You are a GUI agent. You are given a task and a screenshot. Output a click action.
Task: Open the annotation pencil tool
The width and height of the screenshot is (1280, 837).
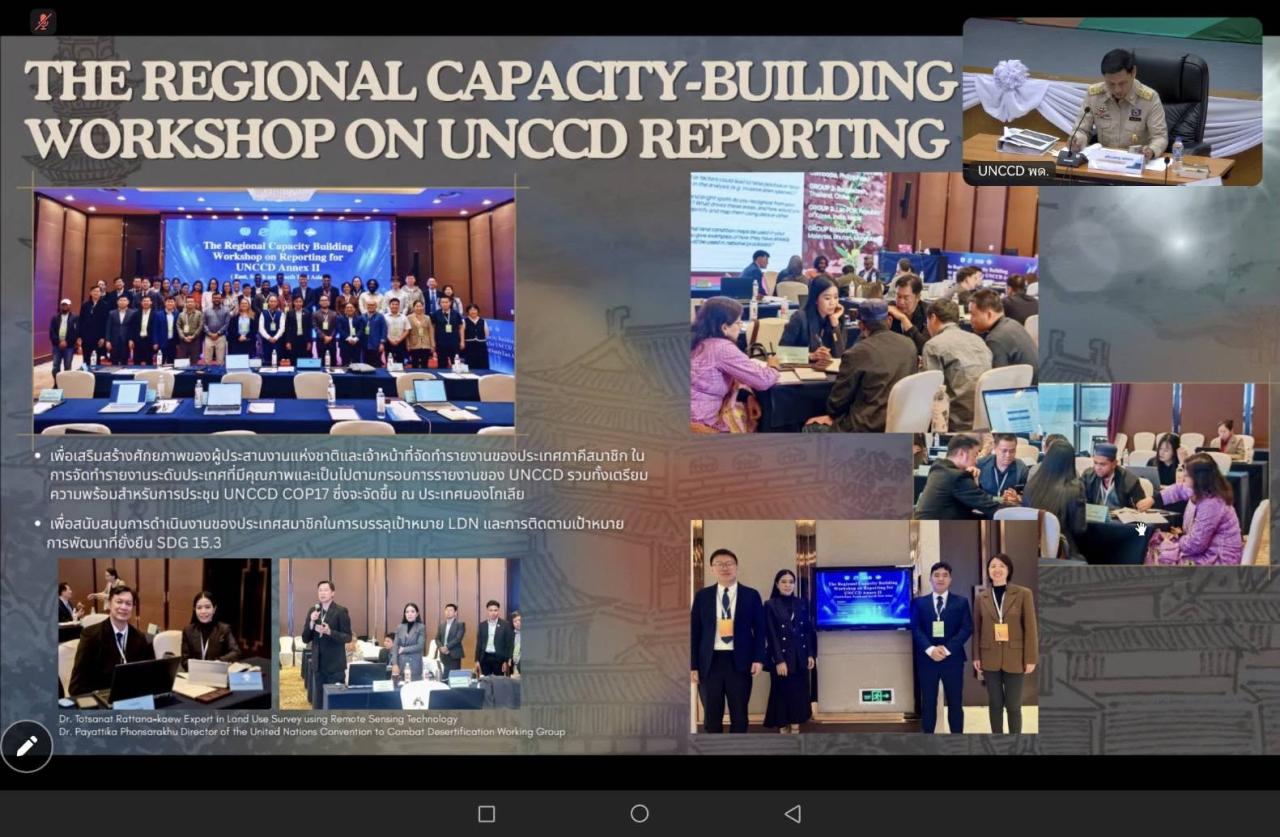(27, 746)
